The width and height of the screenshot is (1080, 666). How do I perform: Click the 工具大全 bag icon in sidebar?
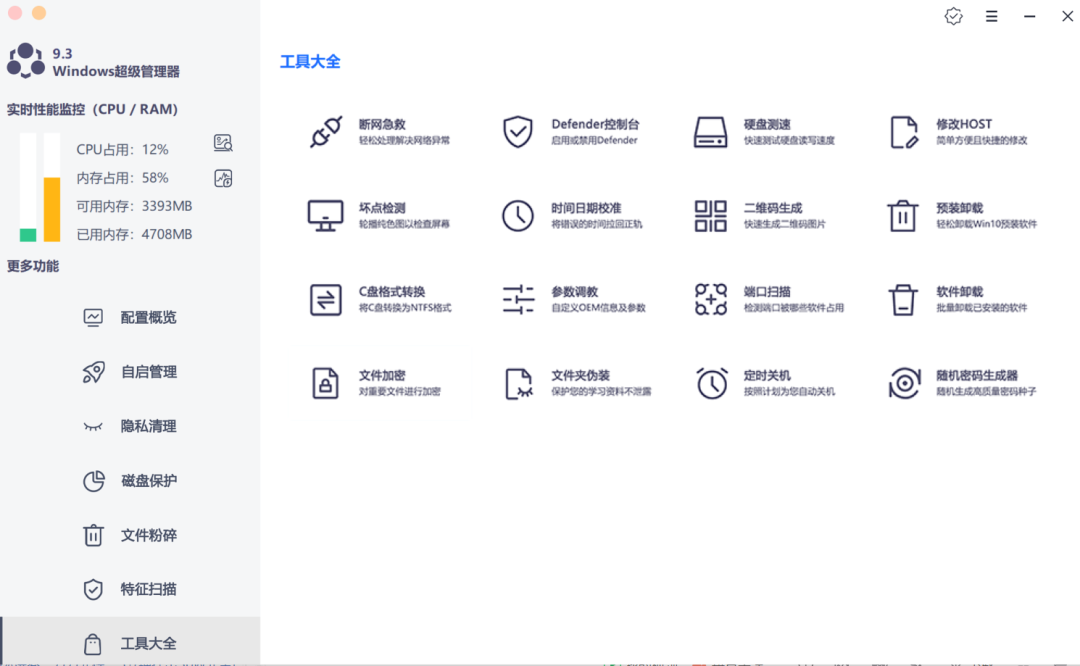click(x=92, y=644)
